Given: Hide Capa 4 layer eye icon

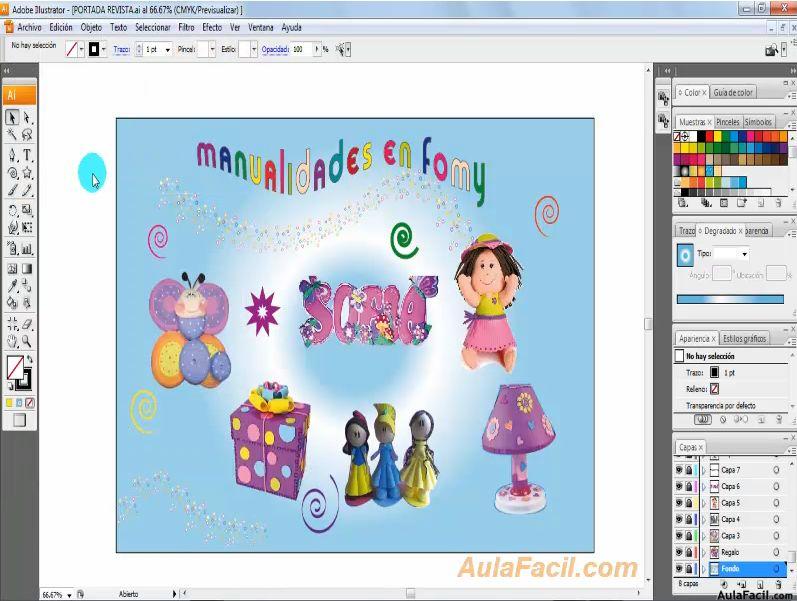Looking at the screenshot, I should pos(679,519).
